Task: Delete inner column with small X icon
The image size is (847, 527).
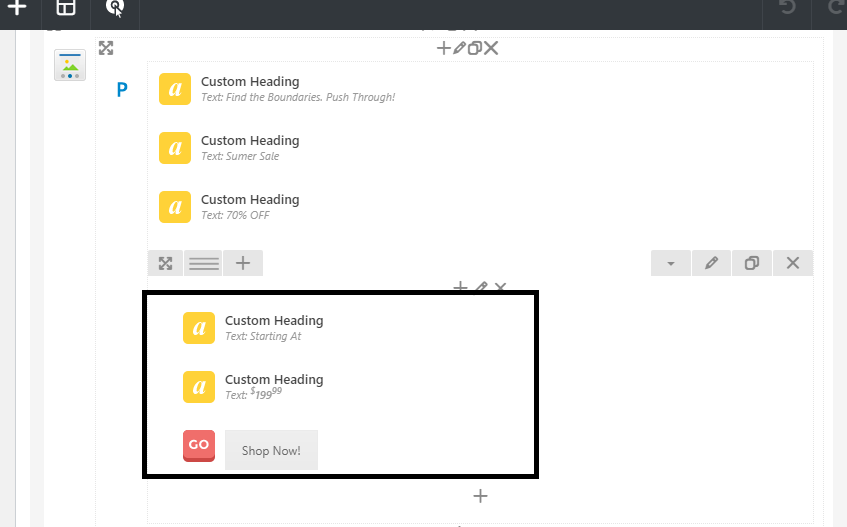Action: pyautogui.click(x=500, y=286)
